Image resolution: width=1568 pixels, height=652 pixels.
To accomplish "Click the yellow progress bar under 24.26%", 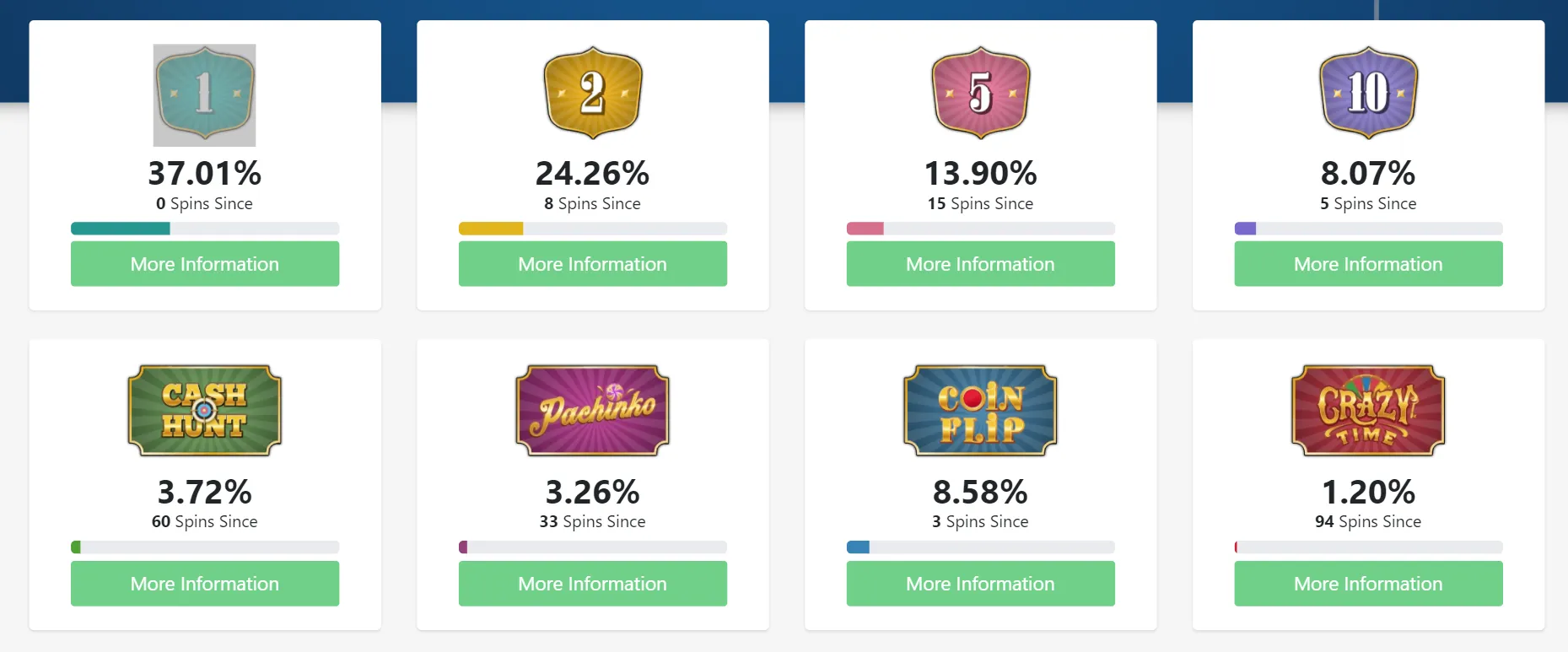I will coord(491,229).
